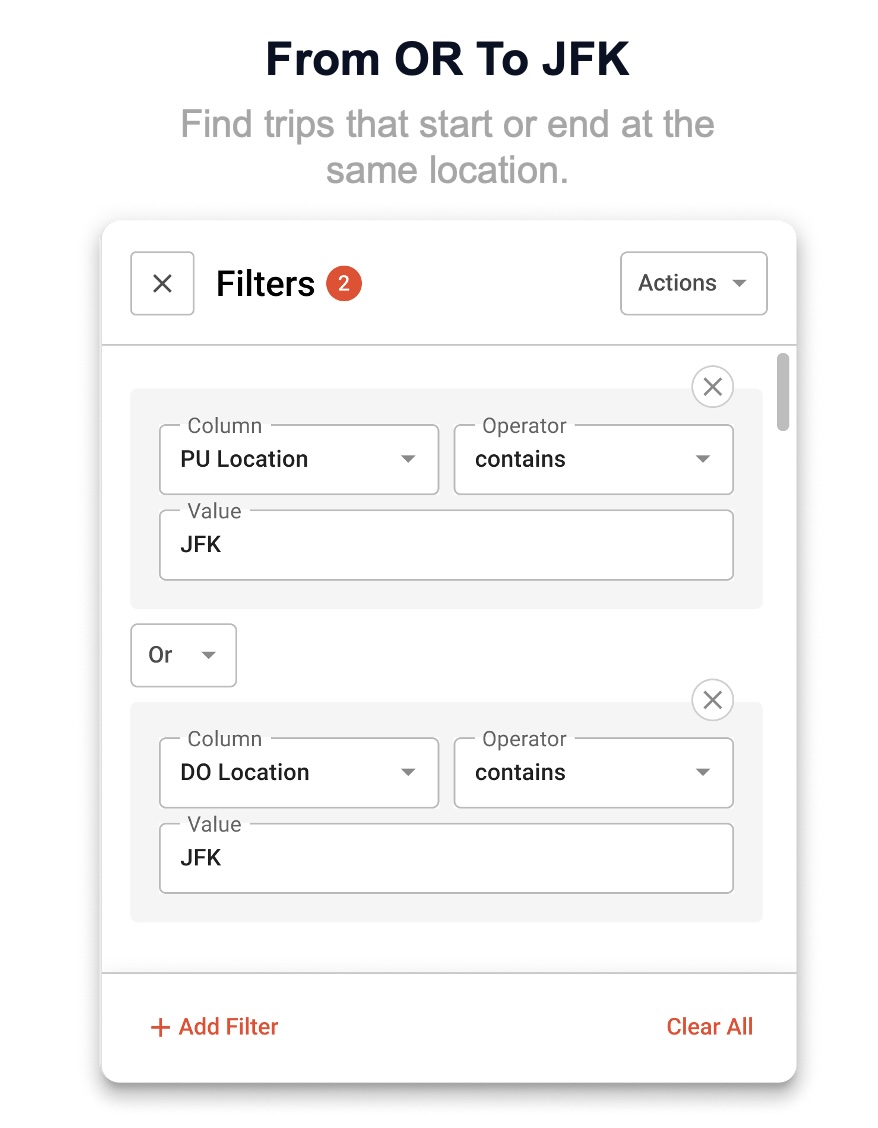Remove the DO Location filter condition

[712, 700]
